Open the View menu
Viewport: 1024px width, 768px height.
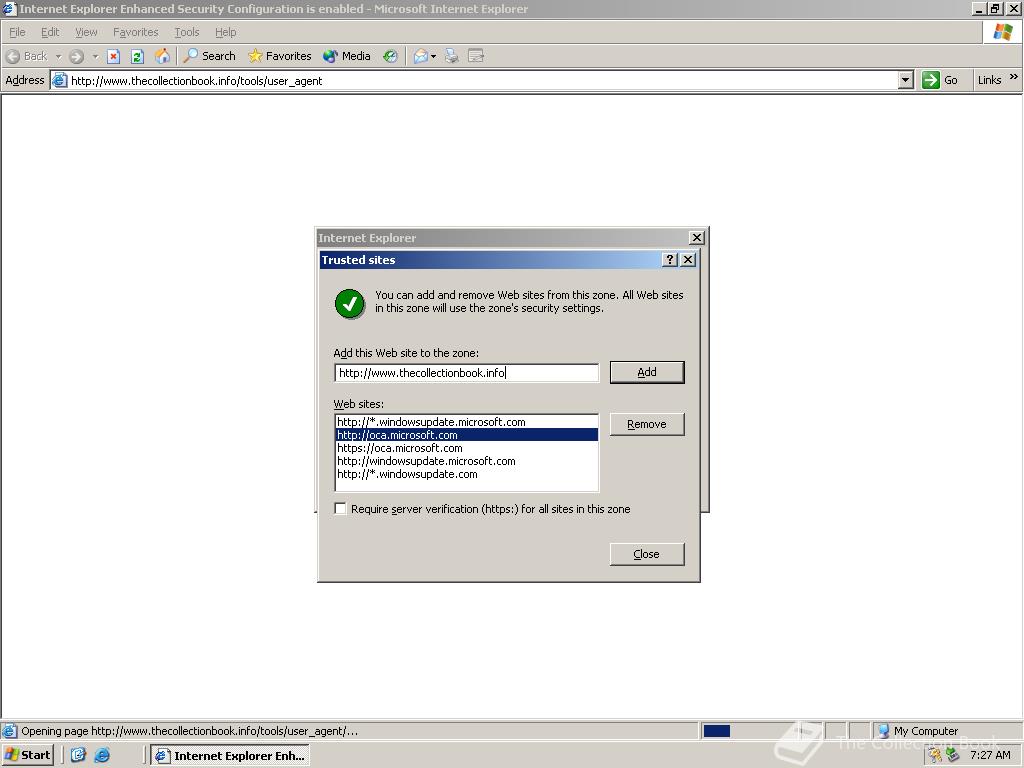[x=86, y=32]
